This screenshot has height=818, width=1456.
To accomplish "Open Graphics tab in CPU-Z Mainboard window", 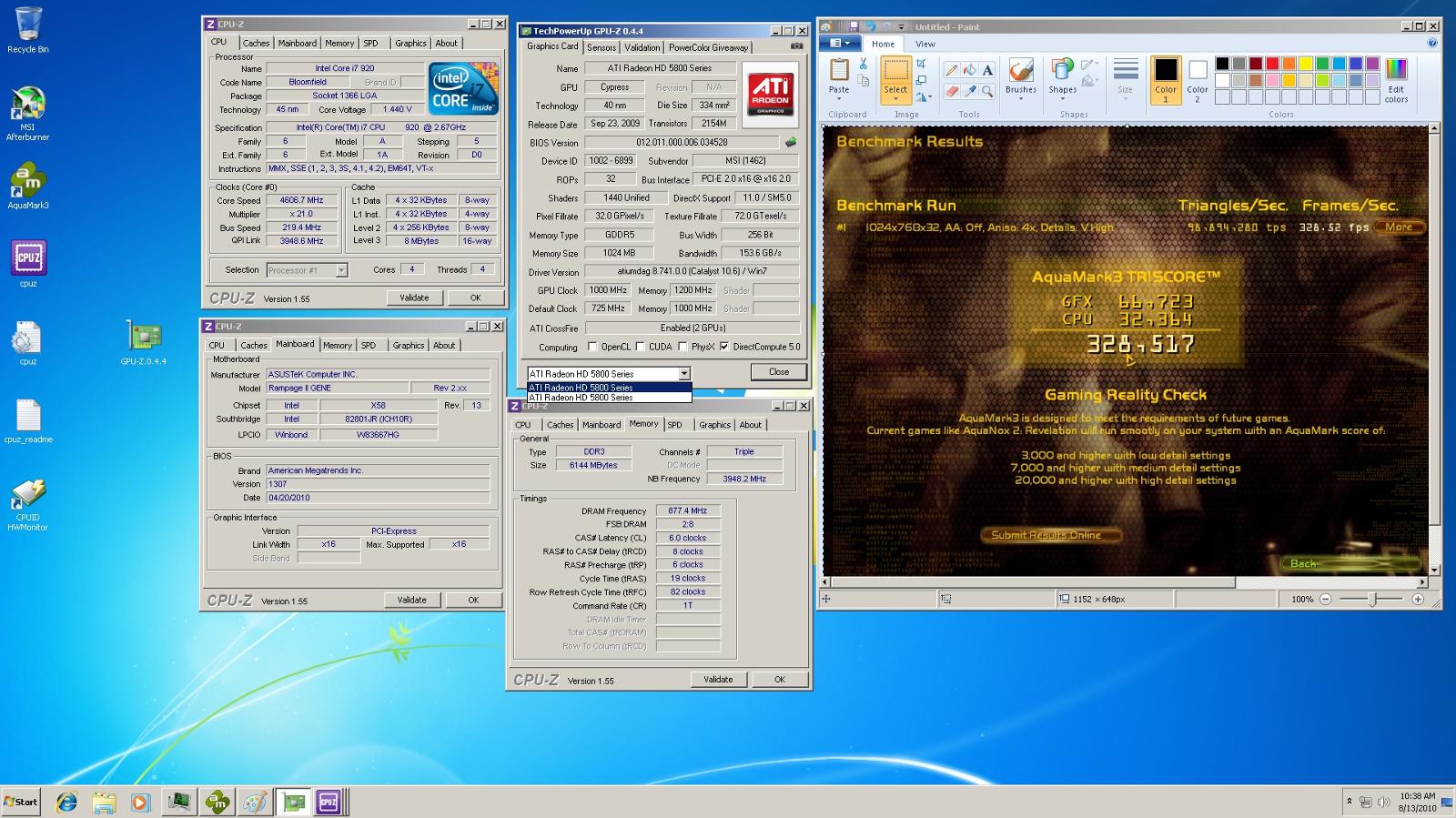I will [x=408, y=346].
